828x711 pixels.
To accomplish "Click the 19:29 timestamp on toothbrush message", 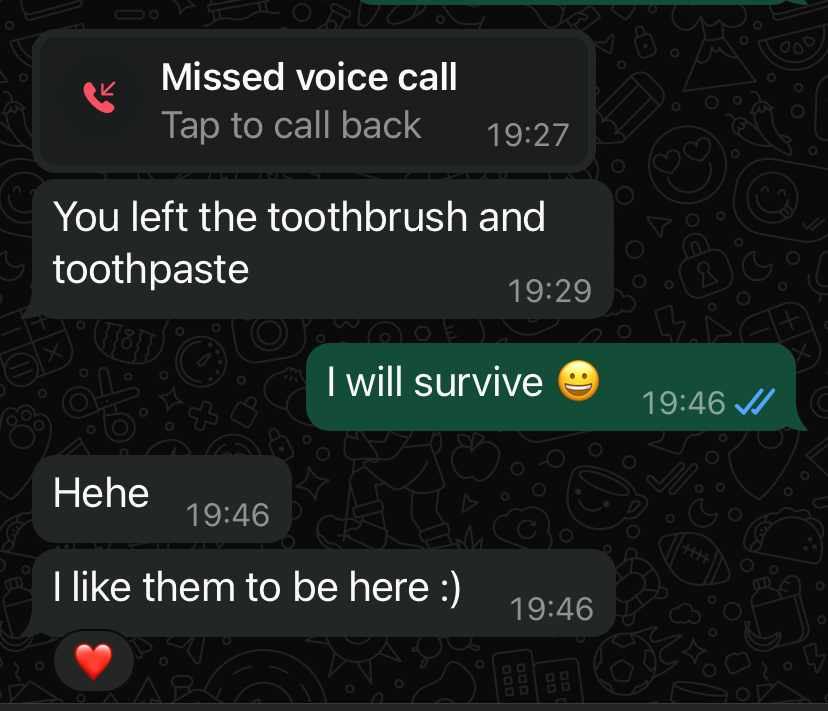I will [550, 291].
